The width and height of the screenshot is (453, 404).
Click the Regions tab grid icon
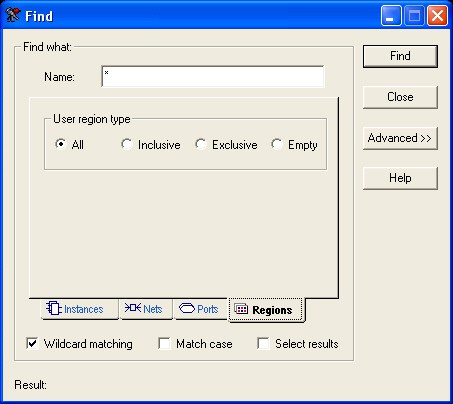(241, 309)
